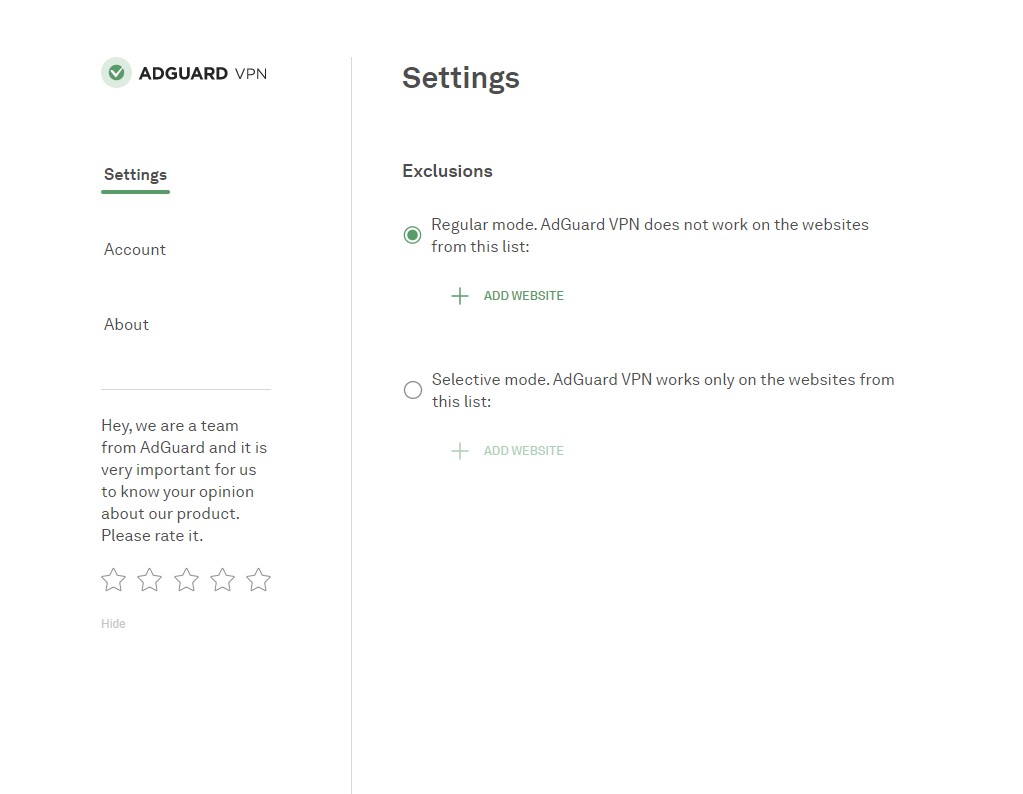
Task: Go to the About page
Action: coord(126,325)
